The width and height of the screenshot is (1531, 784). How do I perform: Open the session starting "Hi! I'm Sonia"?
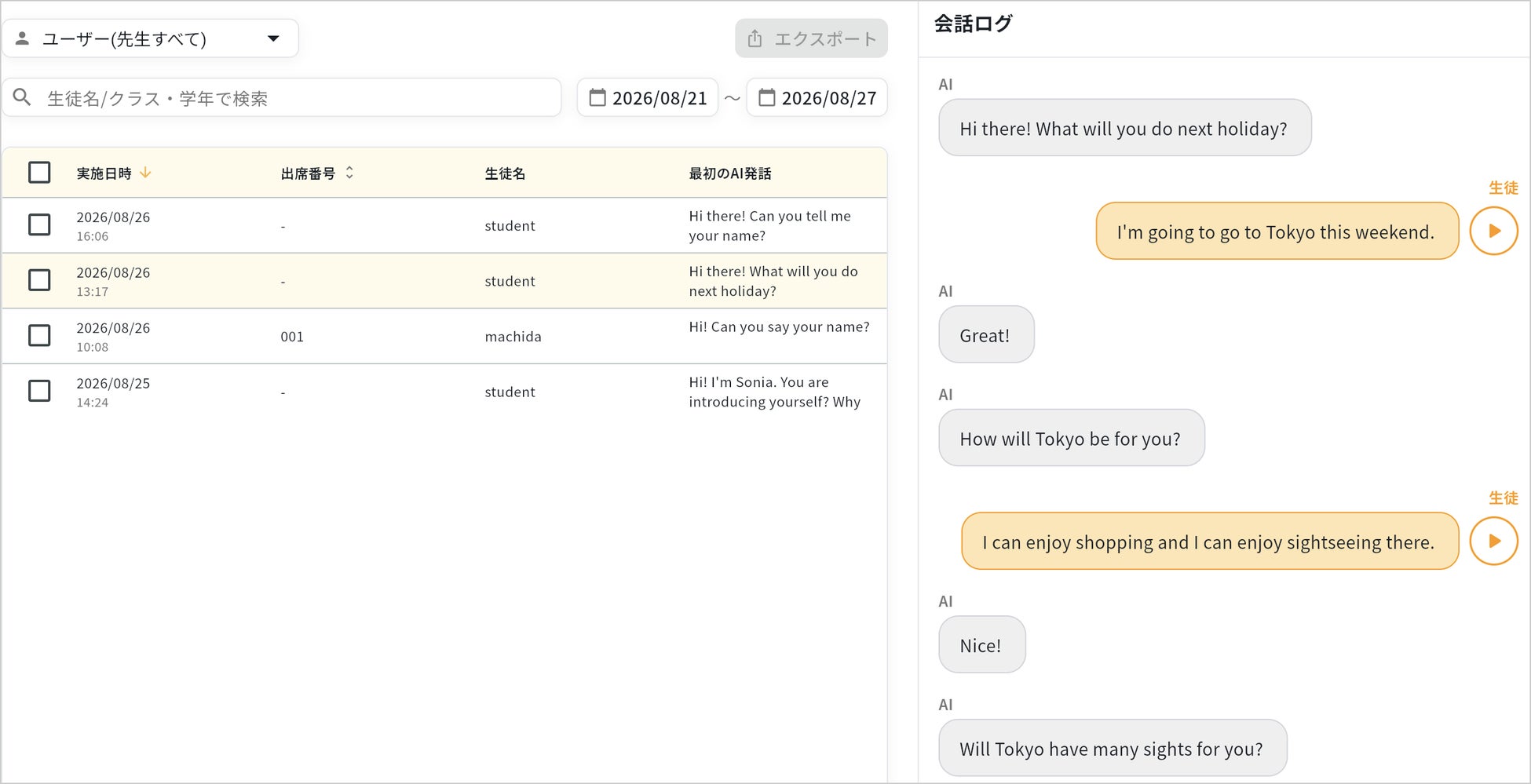click(444, 392)
